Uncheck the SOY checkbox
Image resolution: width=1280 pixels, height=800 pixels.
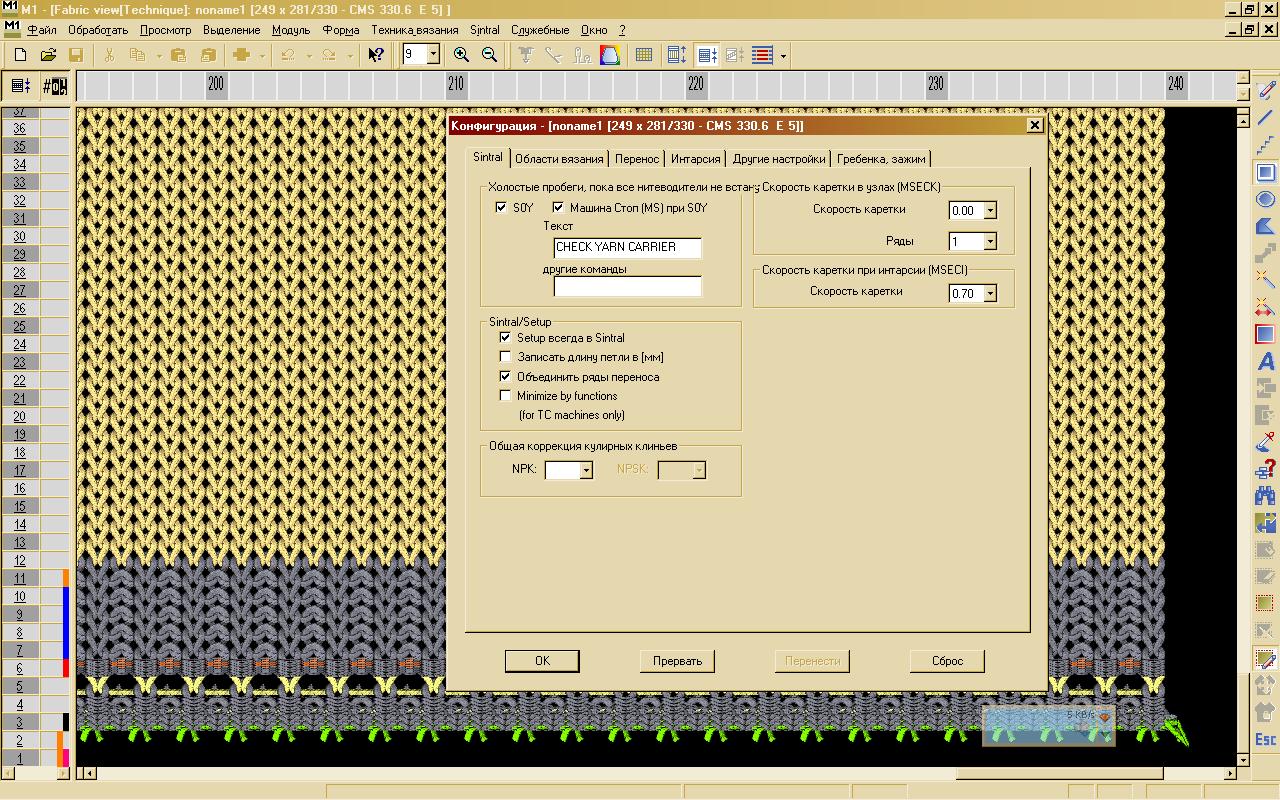click(x=501, y=208)
